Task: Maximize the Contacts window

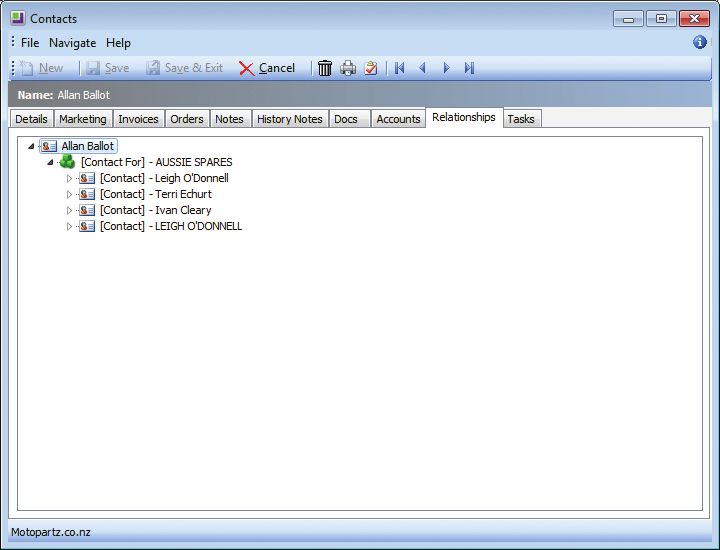Action: click(x=661, y=19)
